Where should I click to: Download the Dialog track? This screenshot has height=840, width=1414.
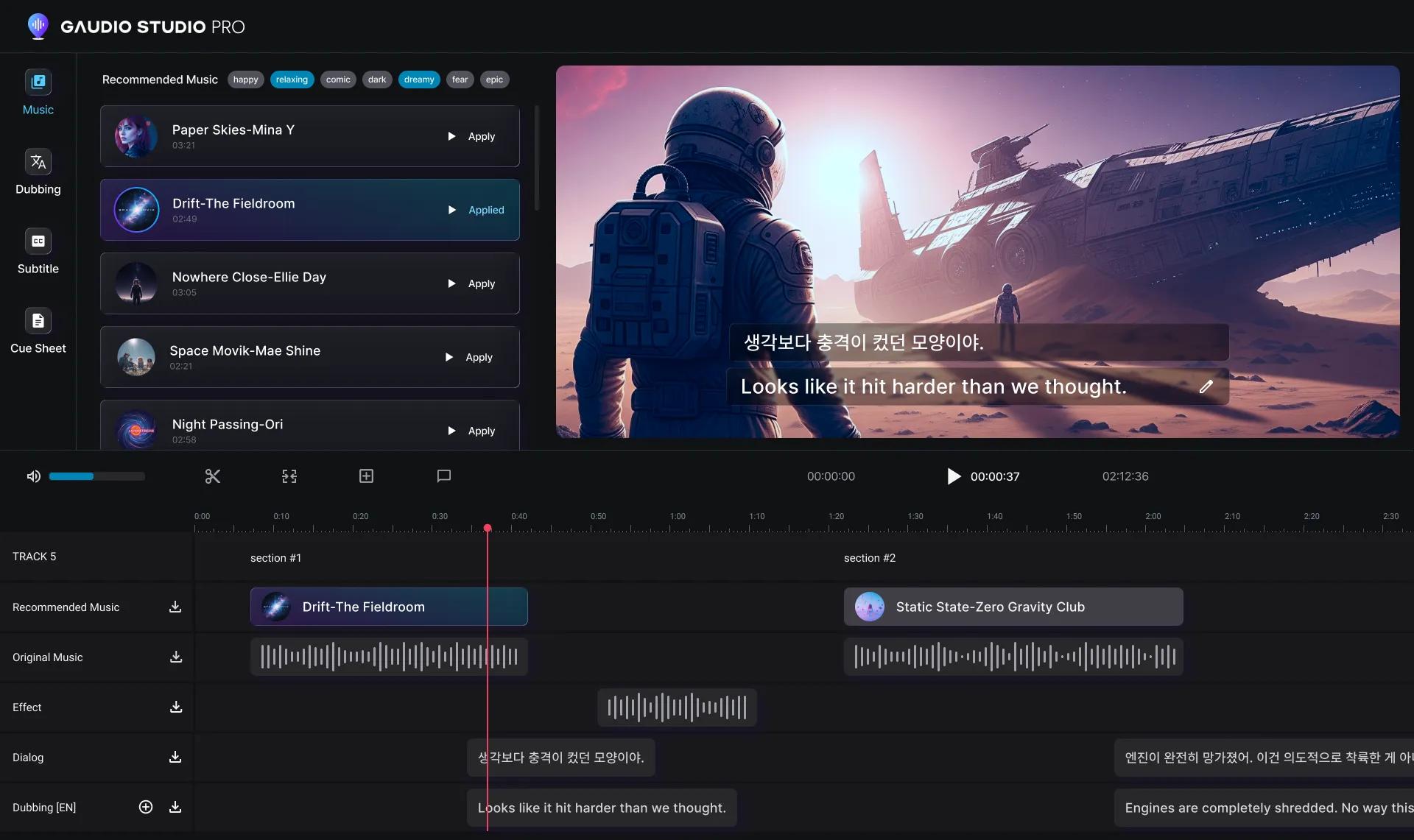pos(175,757)
